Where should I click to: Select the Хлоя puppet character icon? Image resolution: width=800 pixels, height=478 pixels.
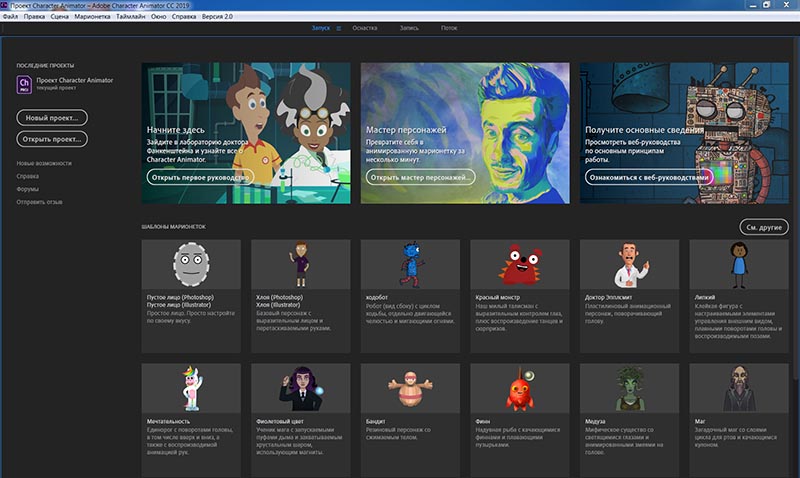pyautogui.click(x=301, y=264)
